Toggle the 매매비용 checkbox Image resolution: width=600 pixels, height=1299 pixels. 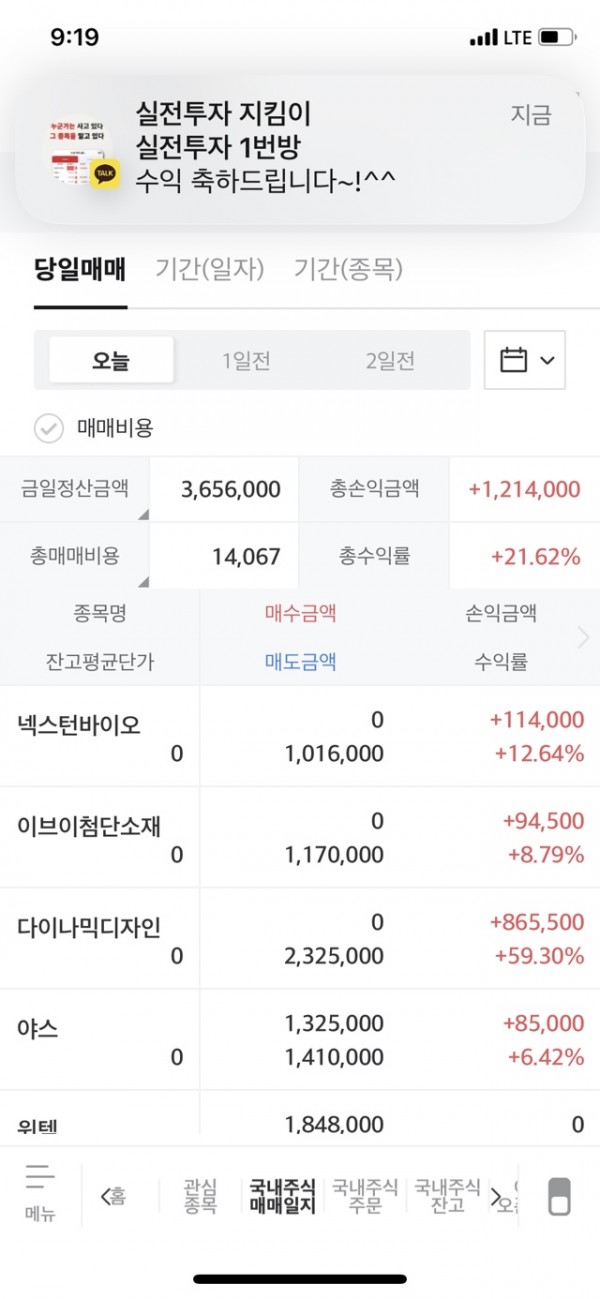(x=48, y=429)
